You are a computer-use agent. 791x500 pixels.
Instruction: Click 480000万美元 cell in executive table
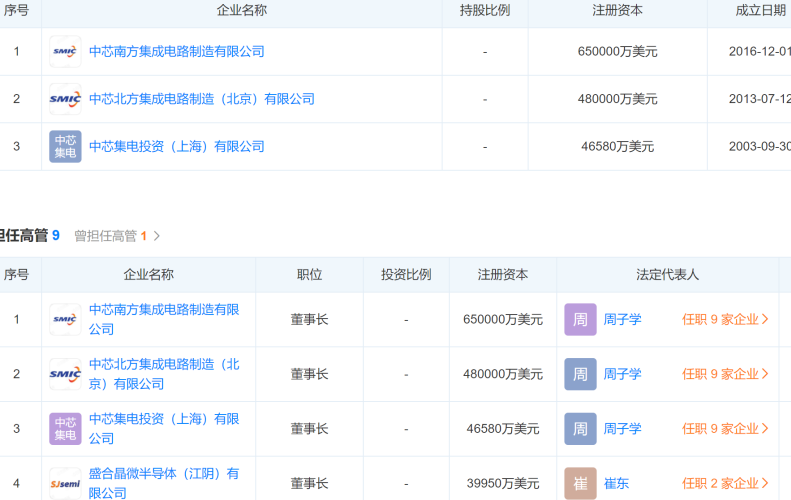[x=503, y=374]
